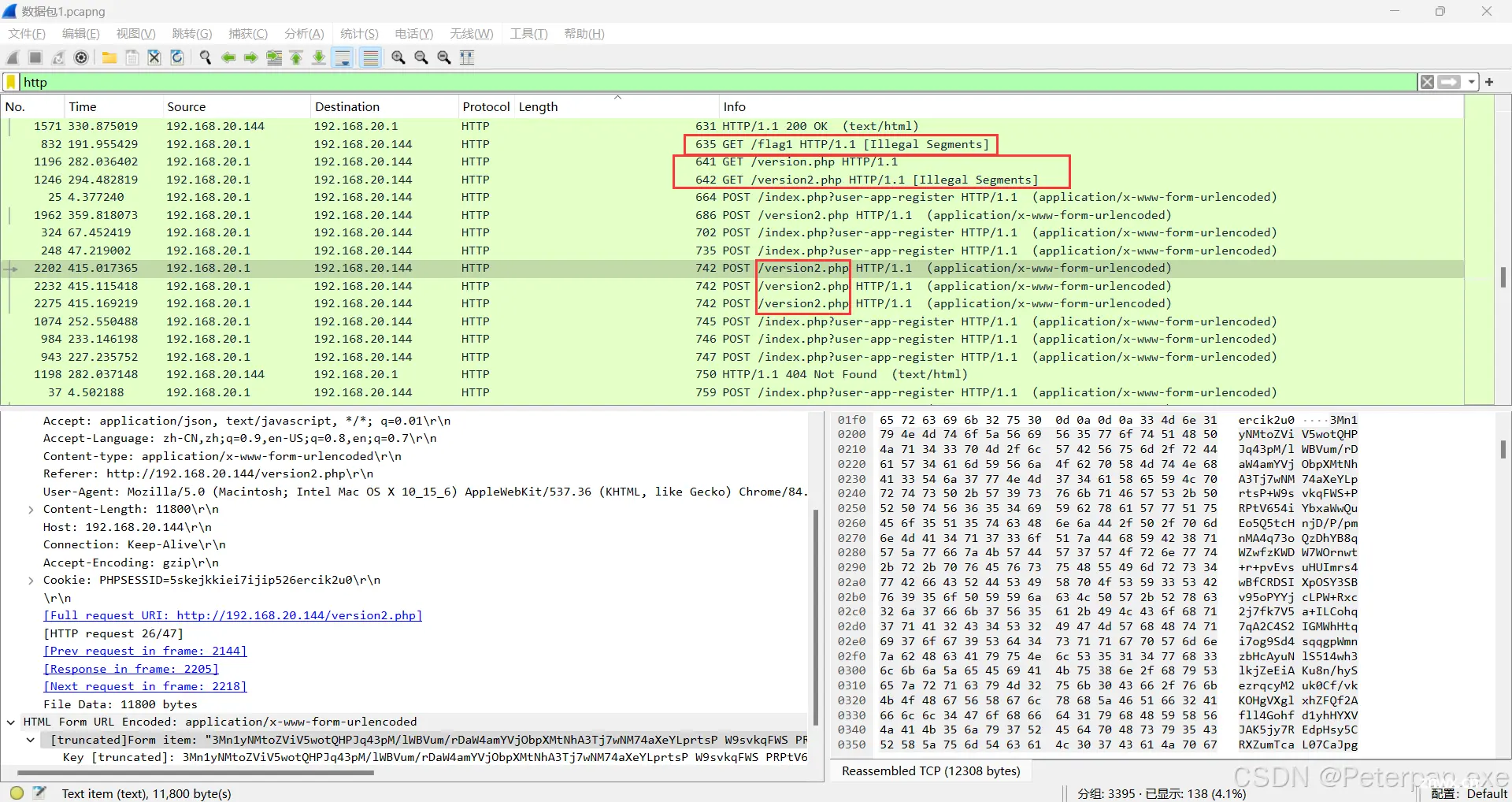The height and width of the screenshot is (802, 1512).
Task: Go forward with the green right arrow
Action: click(x=251, y=58)
